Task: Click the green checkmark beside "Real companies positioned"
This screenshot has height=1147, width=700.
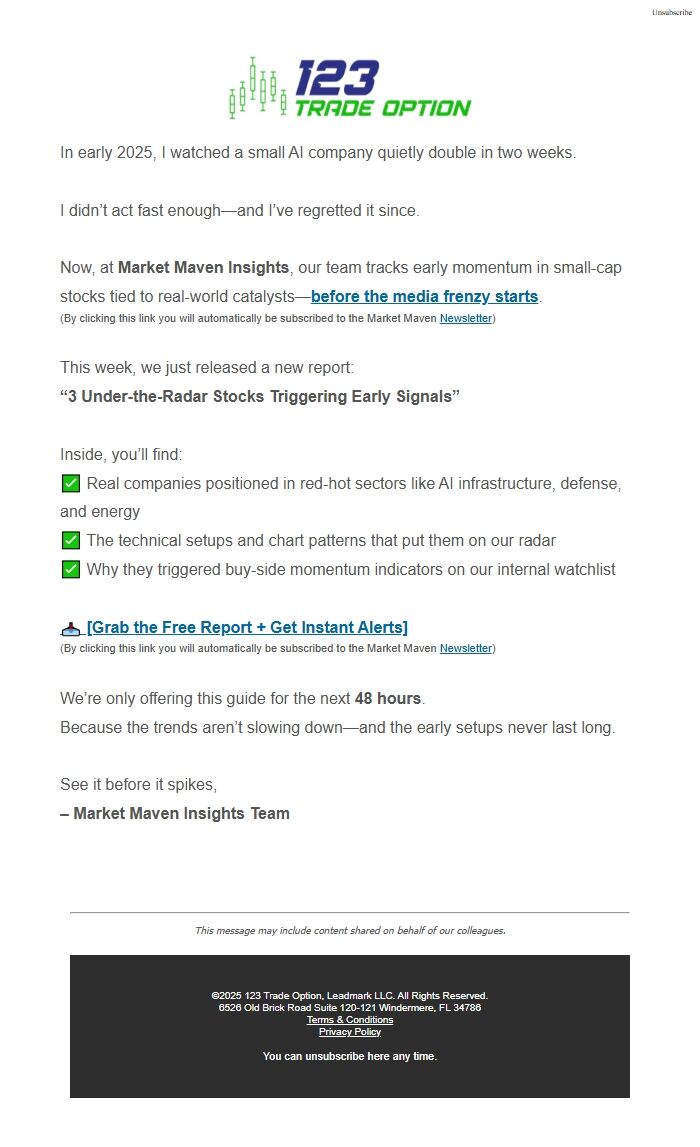Action: tap(71, 484)
